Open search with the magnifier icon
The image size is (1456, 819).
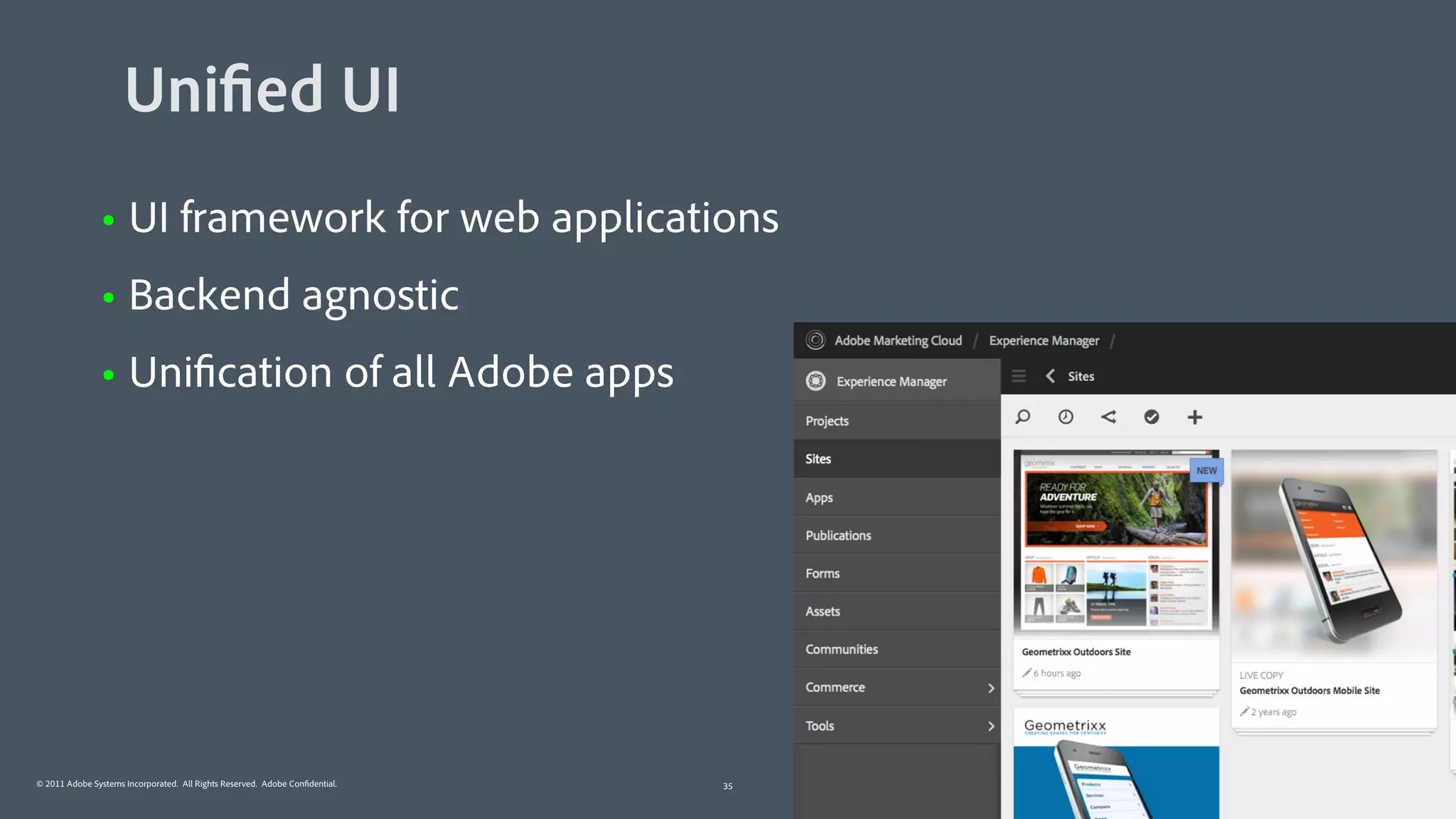point(1022,417)
